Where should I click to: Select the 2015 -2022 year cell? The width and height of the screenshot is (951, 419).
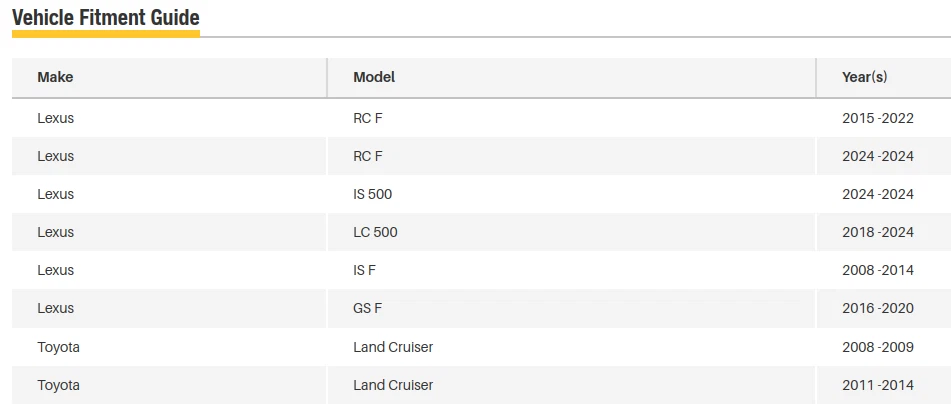point(878,118)
